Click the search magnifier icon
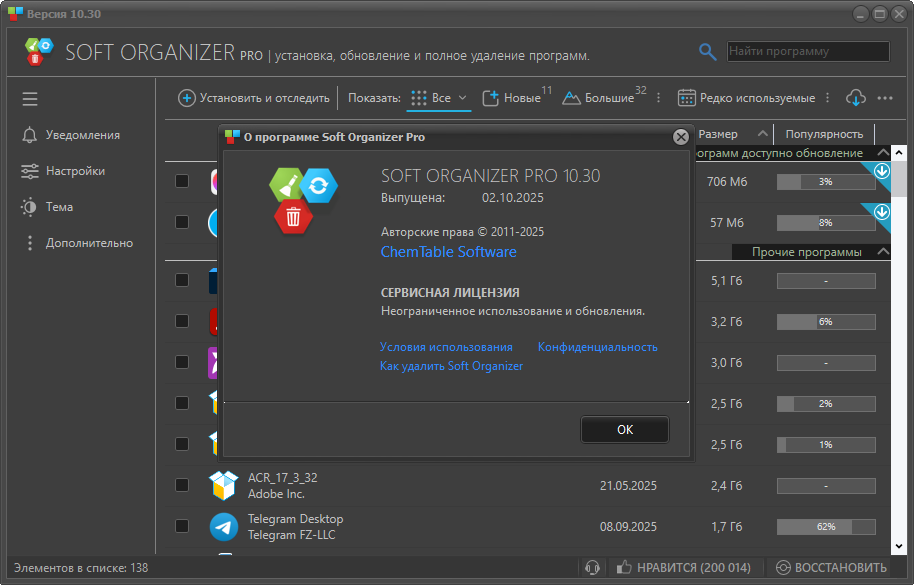 (707, 52)
